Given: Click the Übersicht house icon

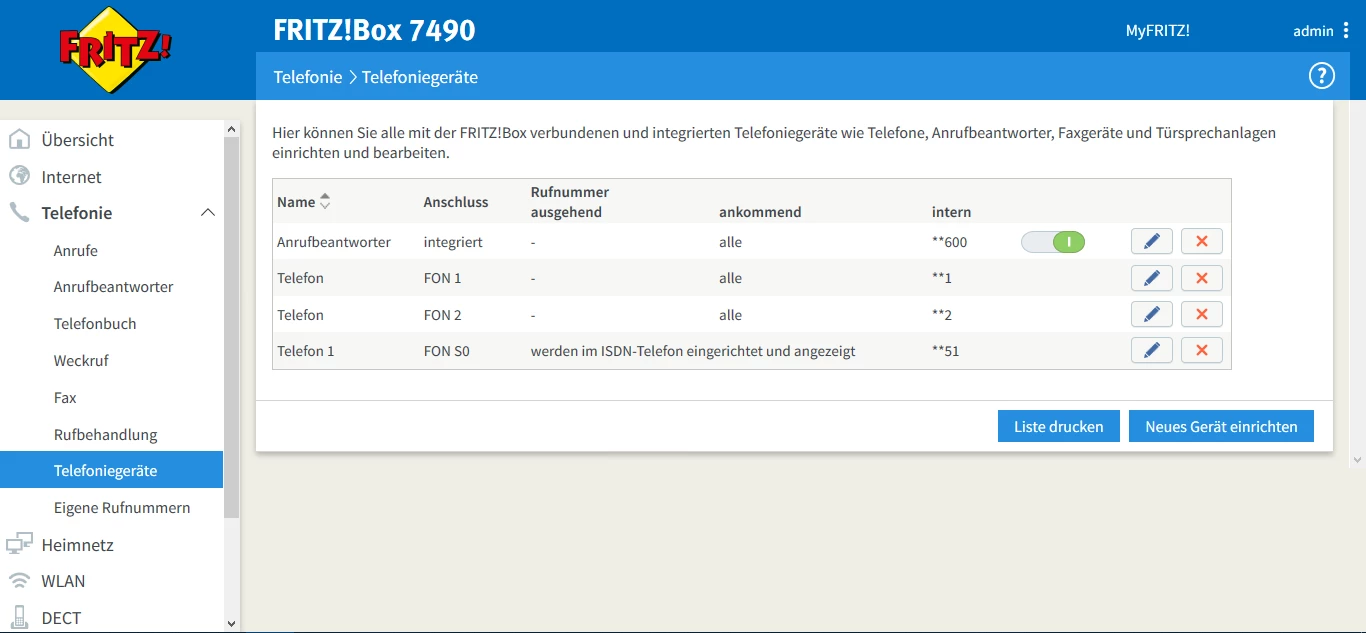Looking at the screenshot, I should [19, 139].
